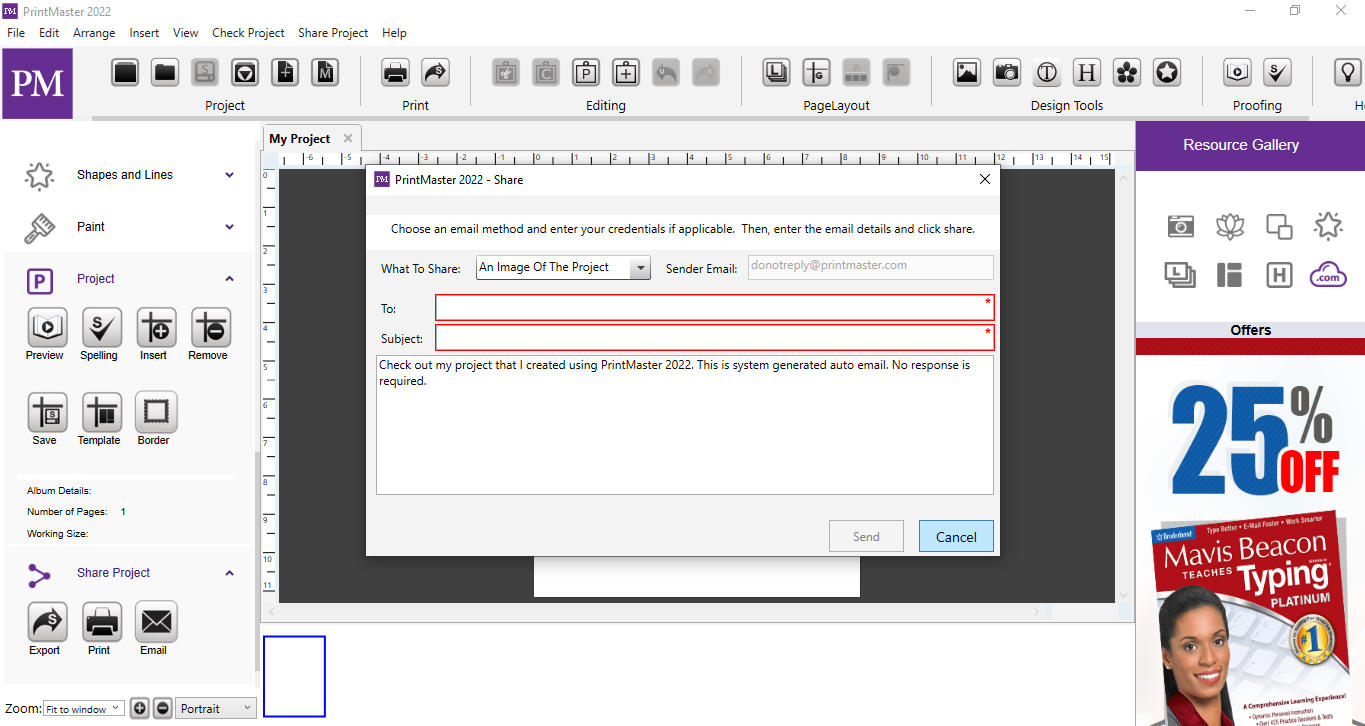
Task: Close the My Project tab
Action: pos(348,139)
